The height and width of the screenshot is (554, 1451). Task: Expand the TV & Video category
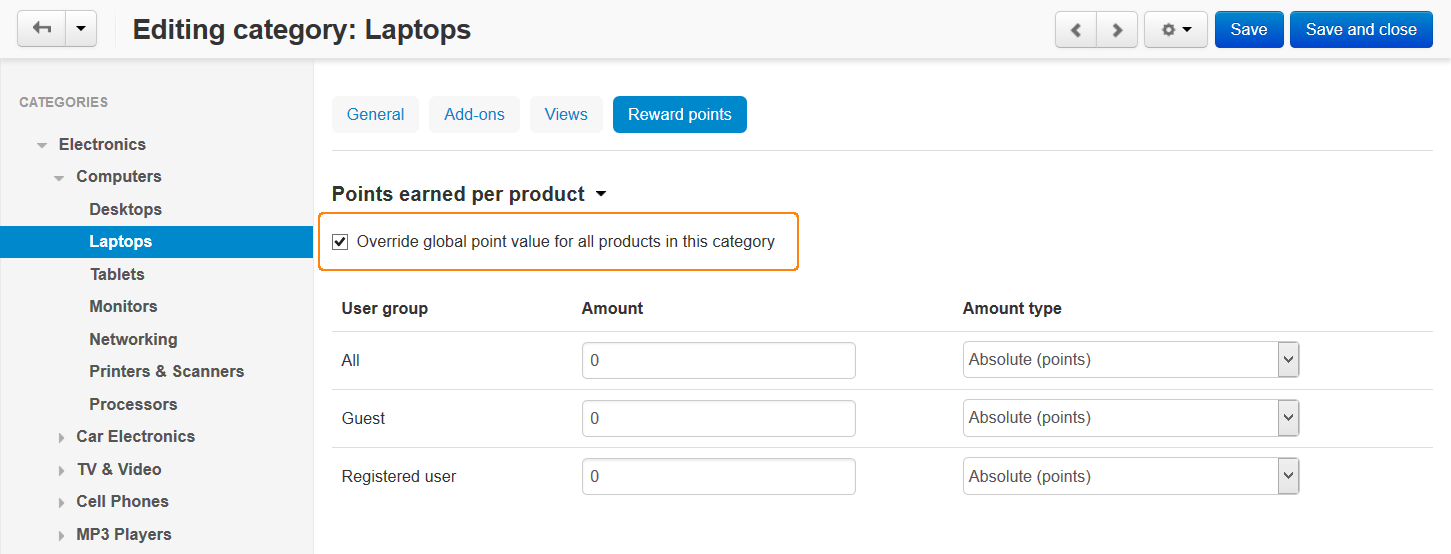click(61, 470)
